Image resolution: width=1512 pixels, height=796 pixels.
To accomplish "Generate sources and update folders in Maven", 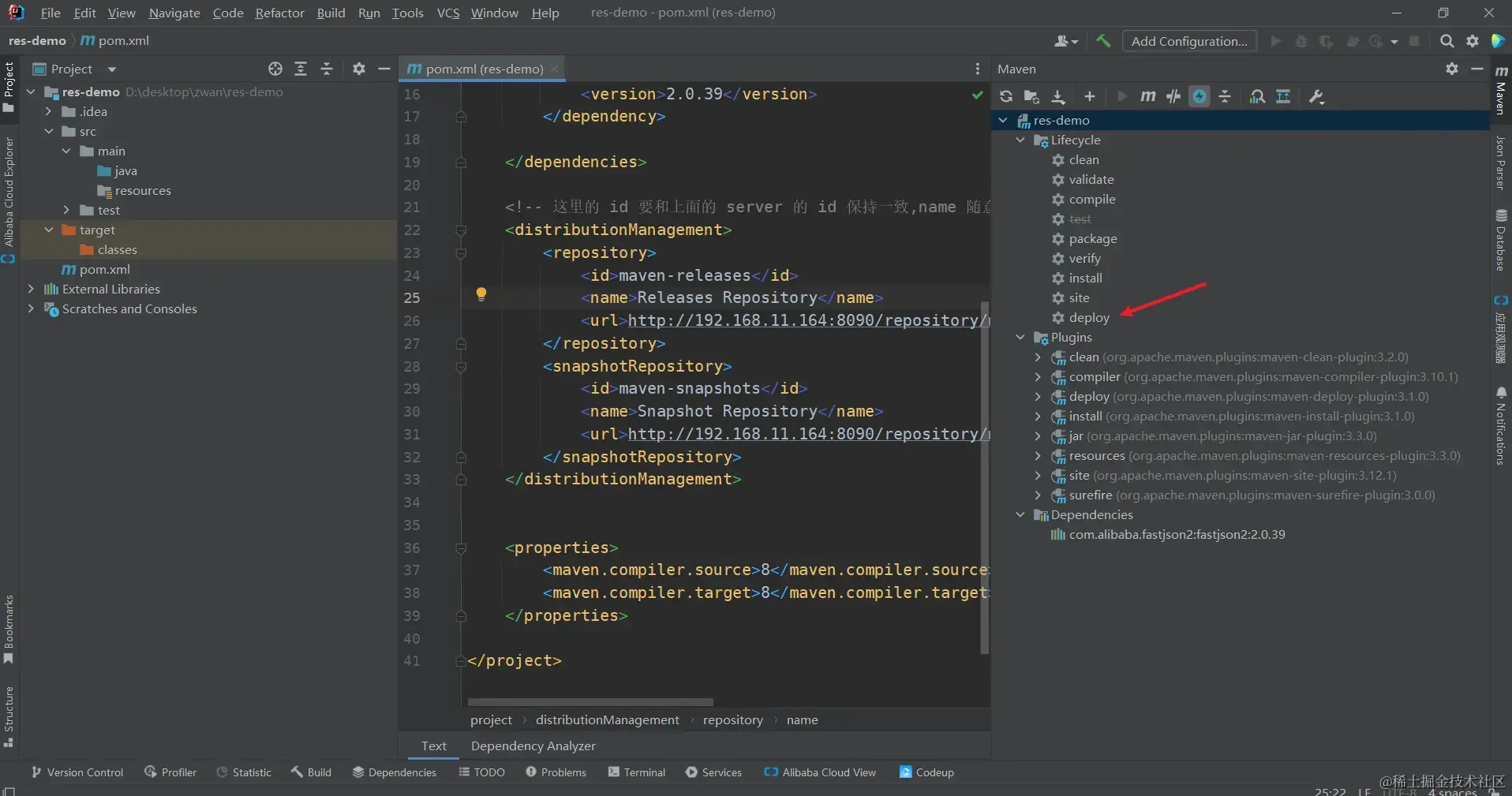I will coord(1031,96).
